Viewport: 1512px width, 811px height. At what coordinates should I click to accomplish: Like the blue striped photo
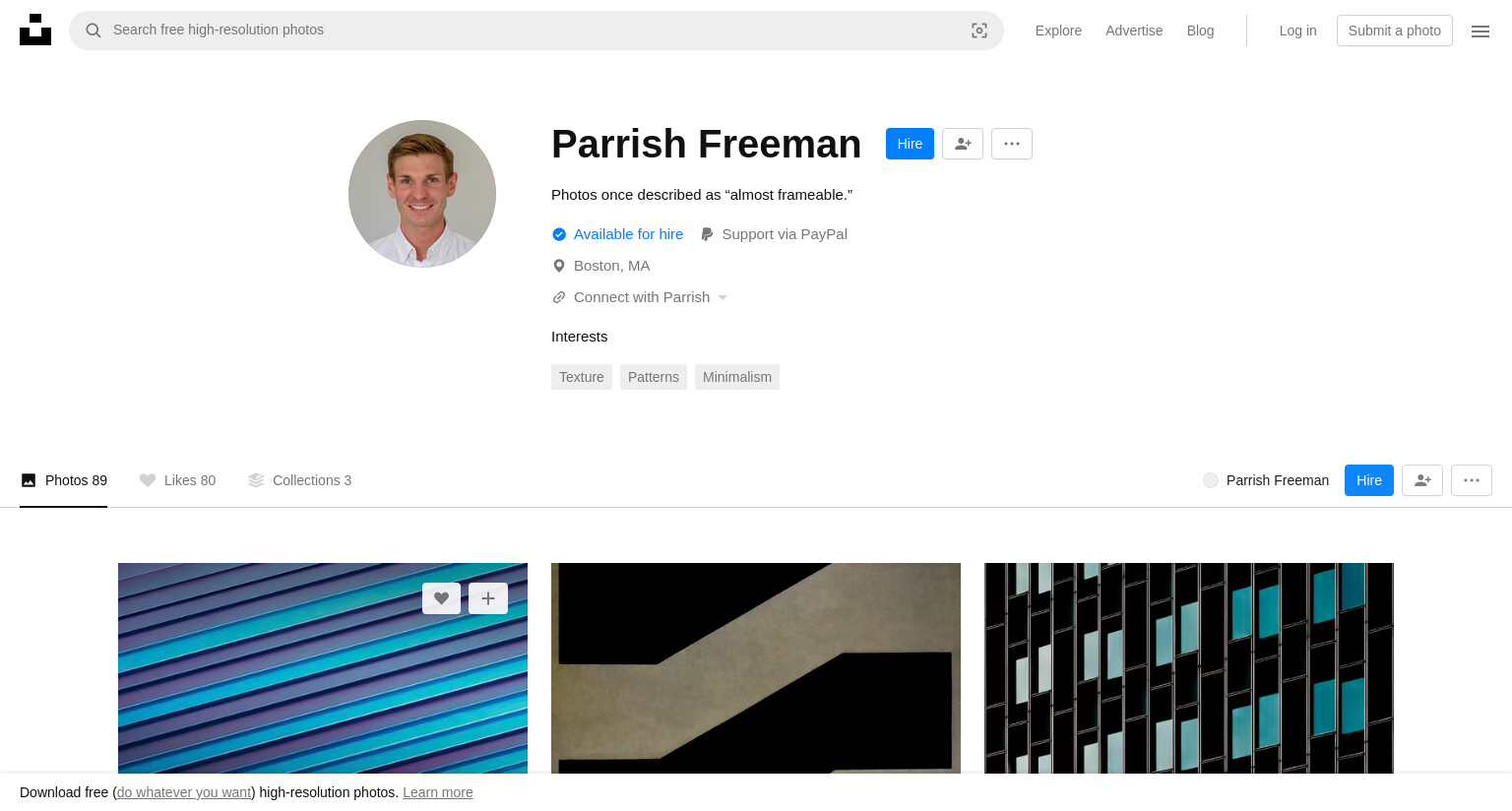pyautogui.click(x=441, y=598)
